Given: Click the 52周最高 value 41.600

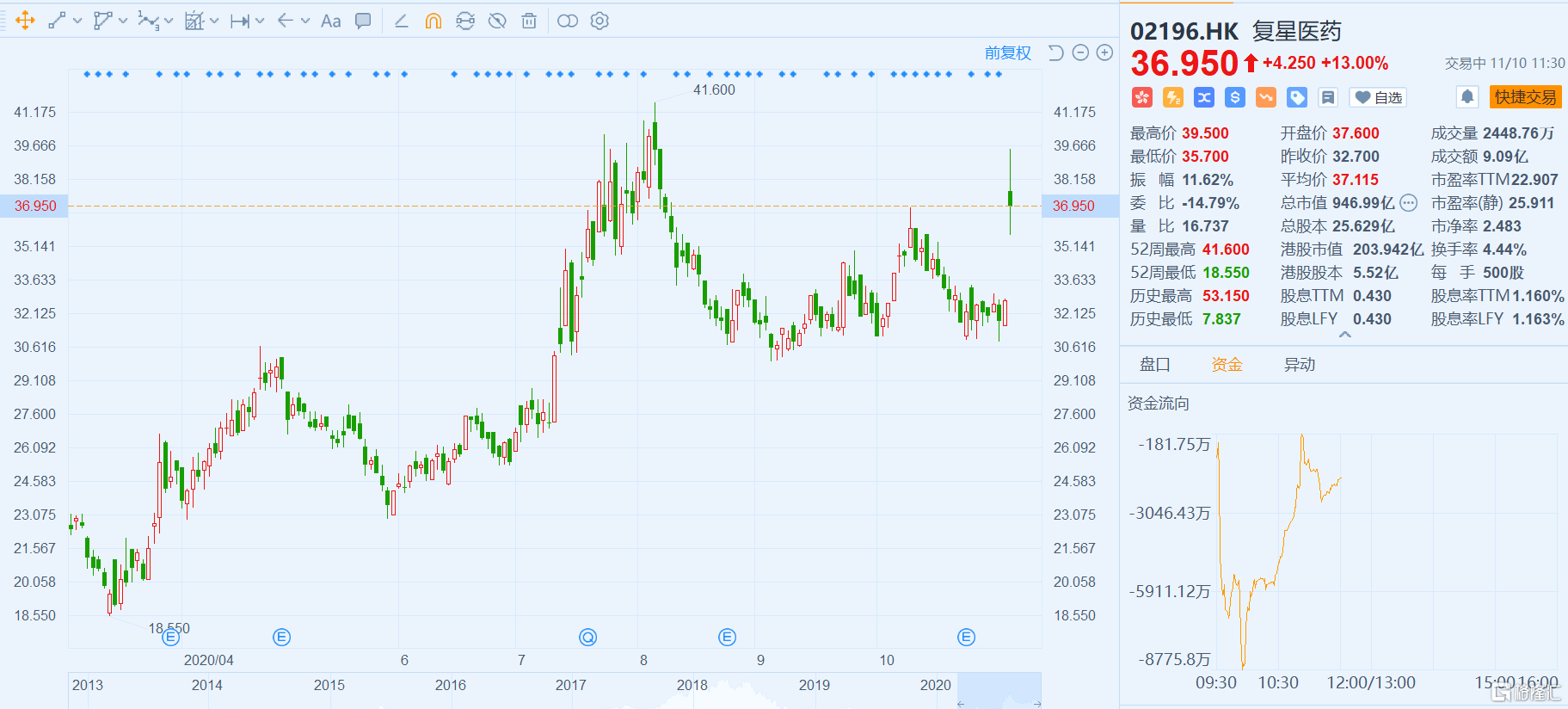Looking at the screenshot, I should coord(1226,250).
